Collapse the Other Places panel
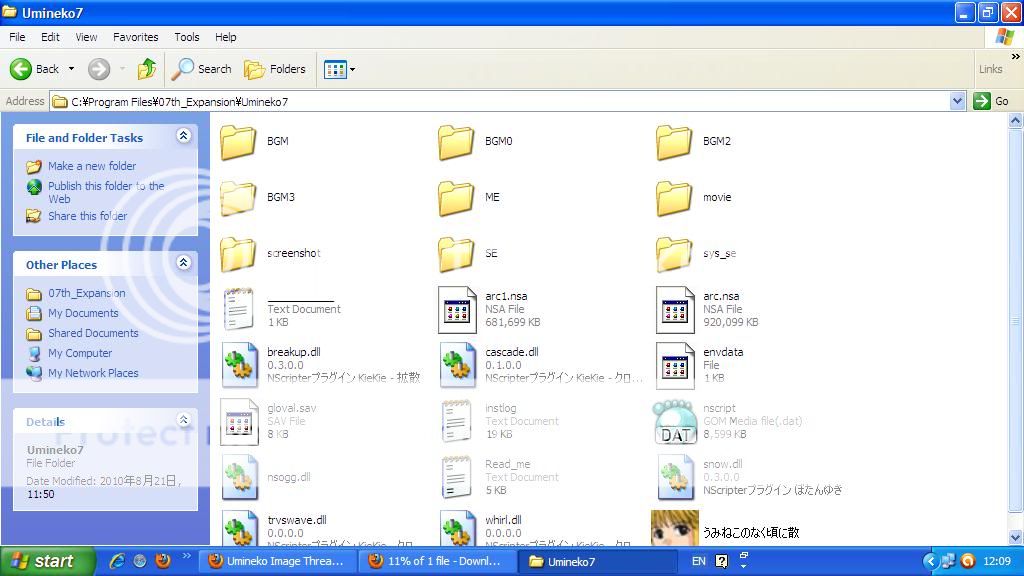Screen dimensions: 1024x576 184,263
